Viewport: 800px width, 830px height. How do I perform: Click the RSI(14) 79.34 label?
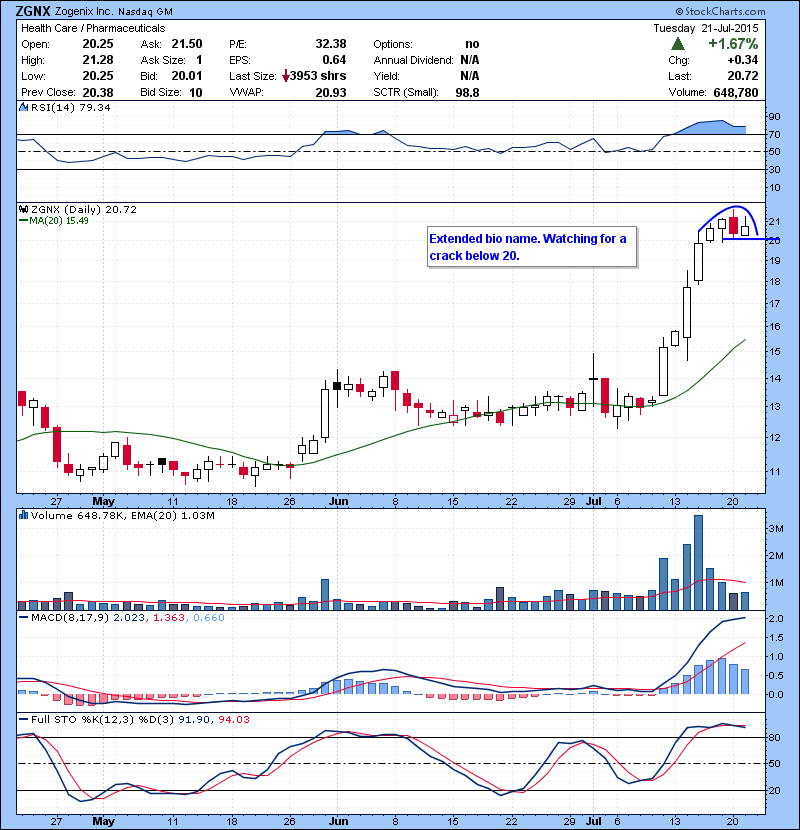70,107
